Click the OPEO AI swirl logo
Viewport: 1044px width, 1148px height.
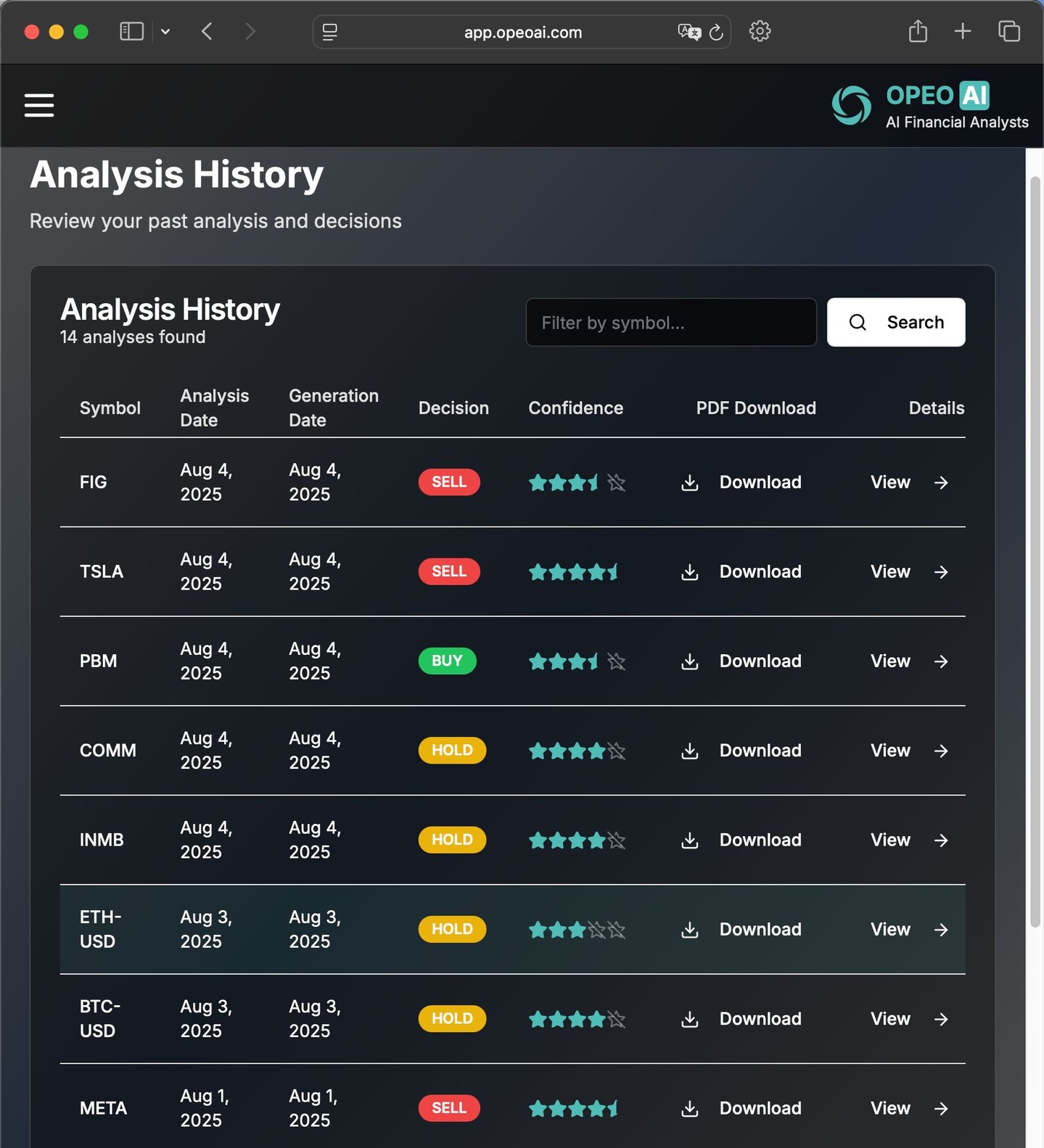pyautogui.click(x=851, y=105)
